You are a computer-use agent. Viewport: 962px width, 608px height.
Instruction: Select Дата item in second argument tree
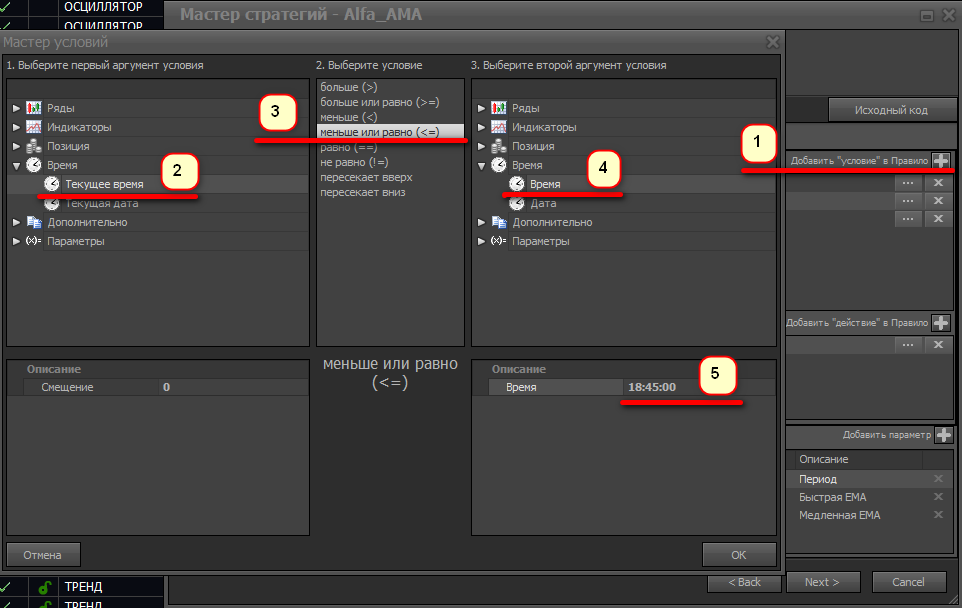click(543, 203)
